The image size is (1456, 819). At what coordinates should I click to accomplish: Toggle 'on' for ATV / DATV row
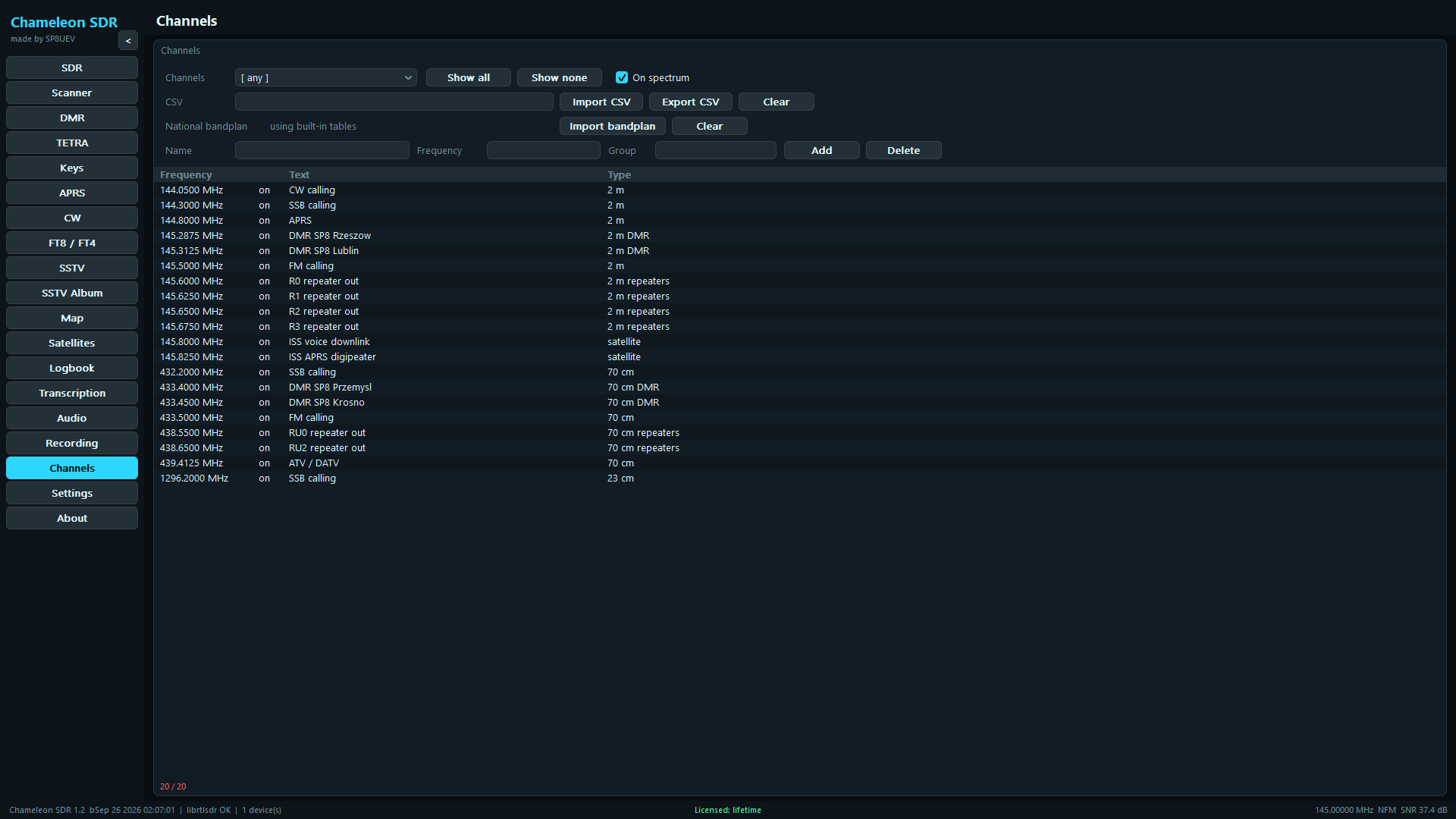click(264, 463)
